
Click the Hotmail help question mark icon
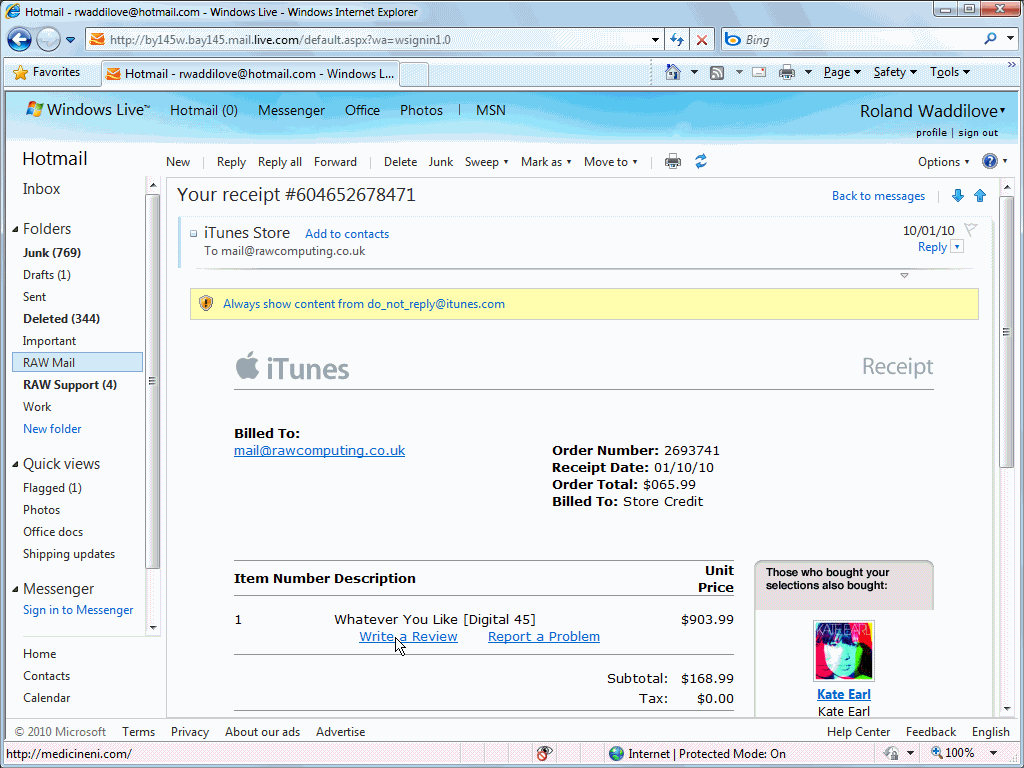click(x=990, y=162)
